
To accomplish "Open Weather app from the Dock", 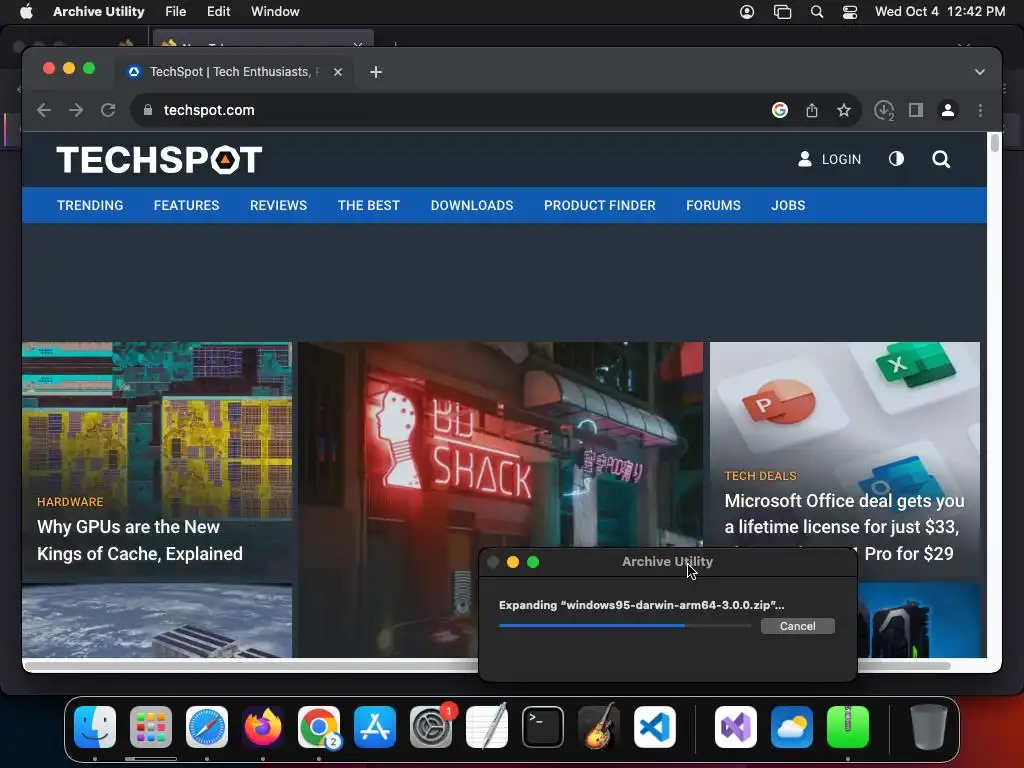I will pyautogui.click(x=792, y=726).
